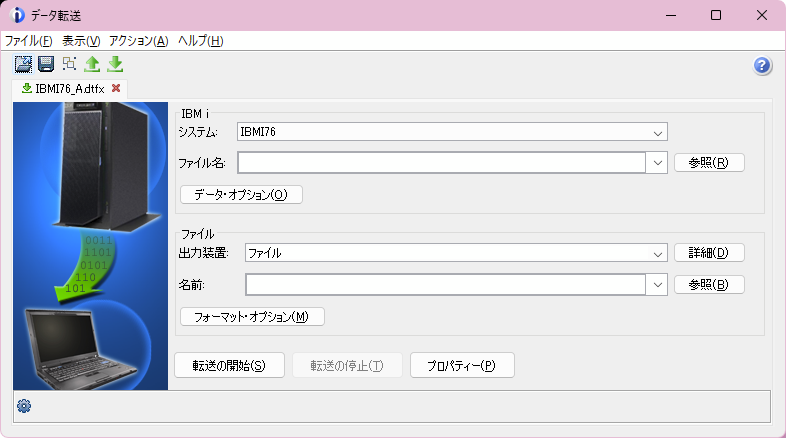Click into the 名前 input field
Image resolution: width=786 pixels, height=438 pixels.
446,285
